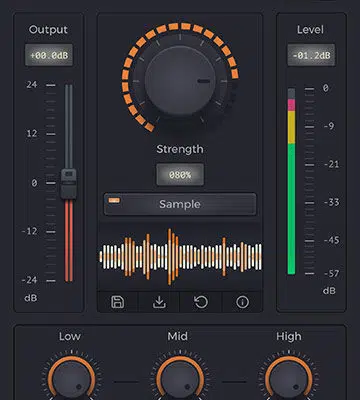This screenshot has width=360, height=400.
Task: Open the info icon
Action: click(x=242, y=302)
